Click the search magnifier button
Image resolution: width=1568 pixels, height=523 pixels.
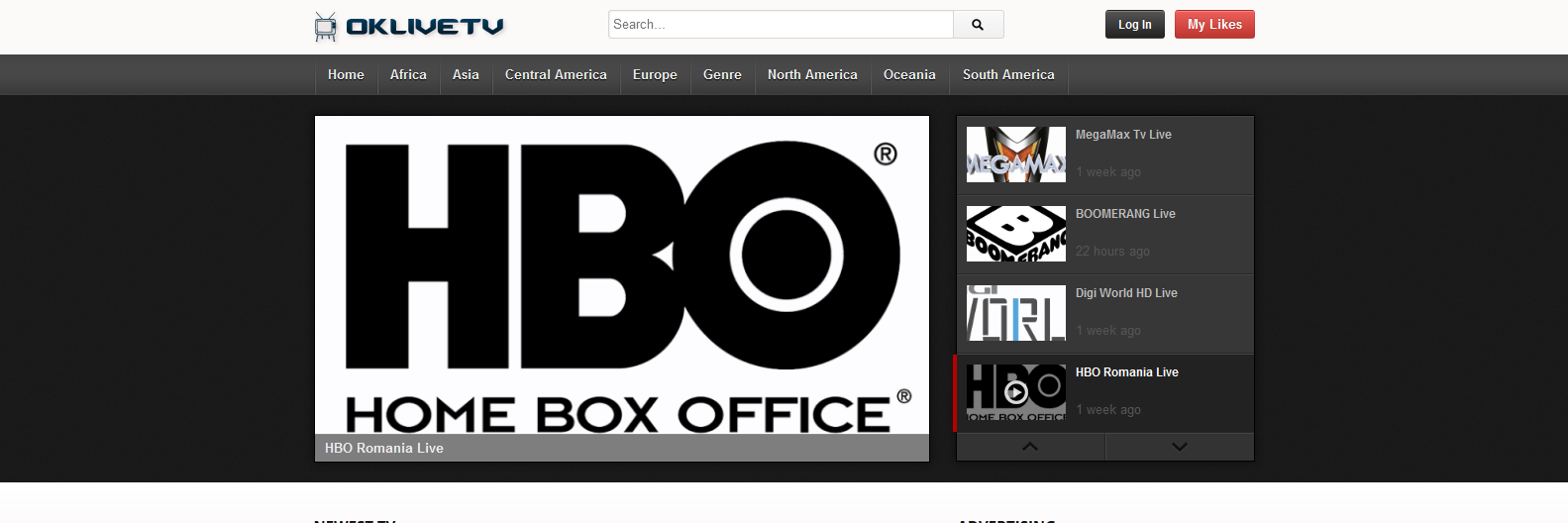click(978, 25)
